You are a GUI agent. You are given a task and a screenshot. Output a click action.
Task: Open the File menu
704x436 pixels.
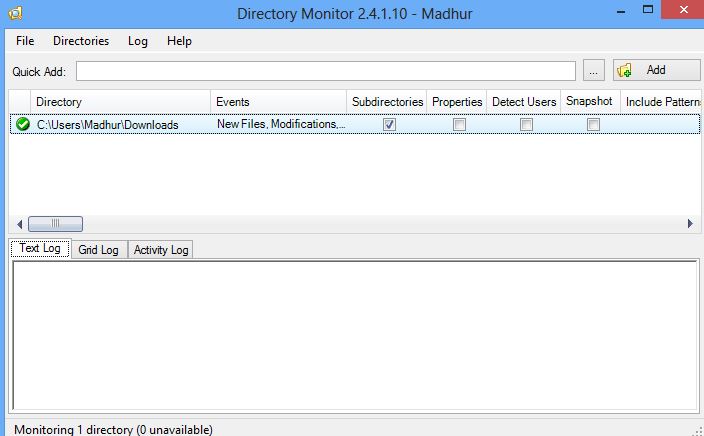tap(25, 41)
